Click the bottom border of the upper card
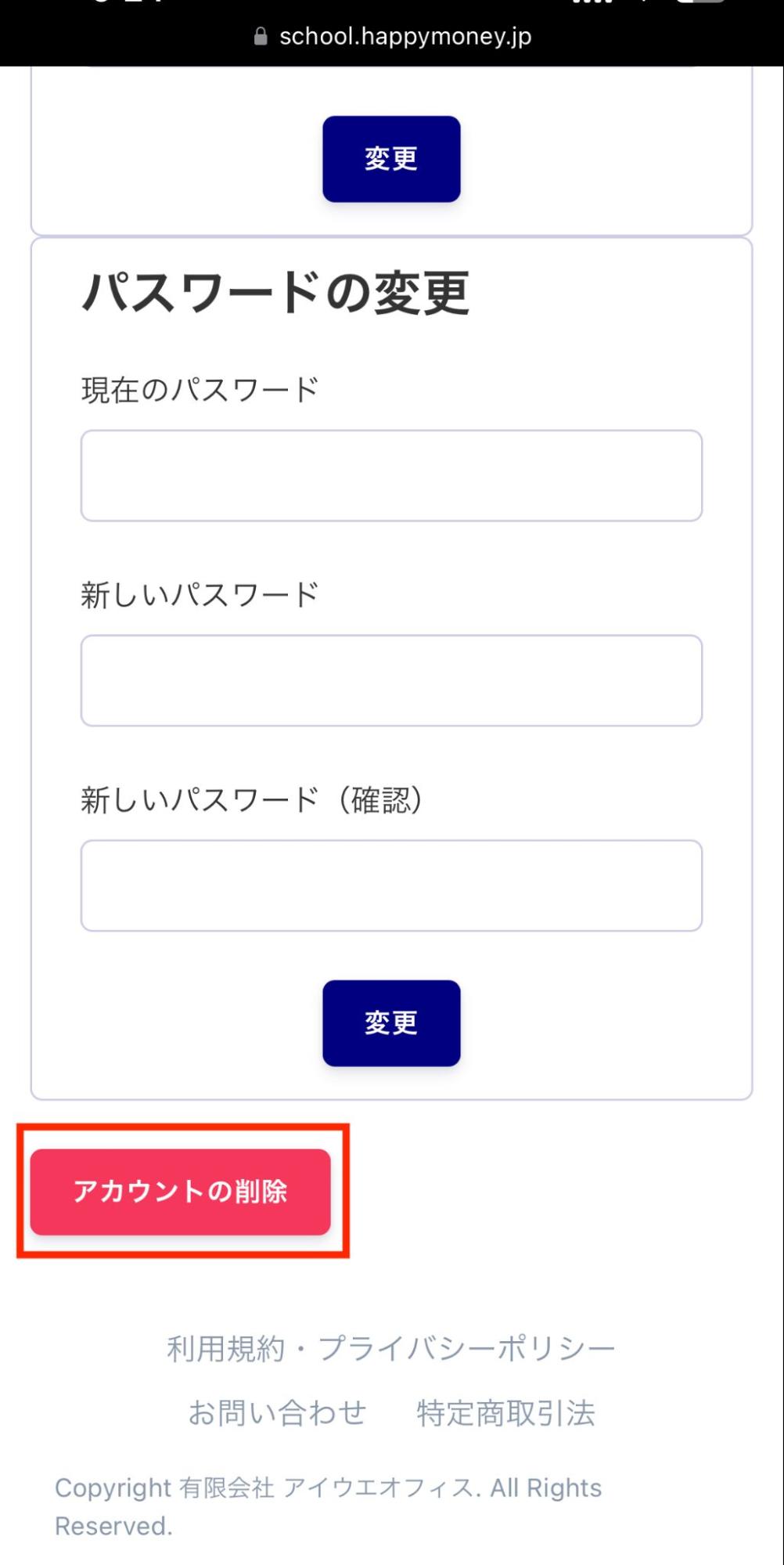This screenshot has width=784, height=1565. tap(391, 234)
